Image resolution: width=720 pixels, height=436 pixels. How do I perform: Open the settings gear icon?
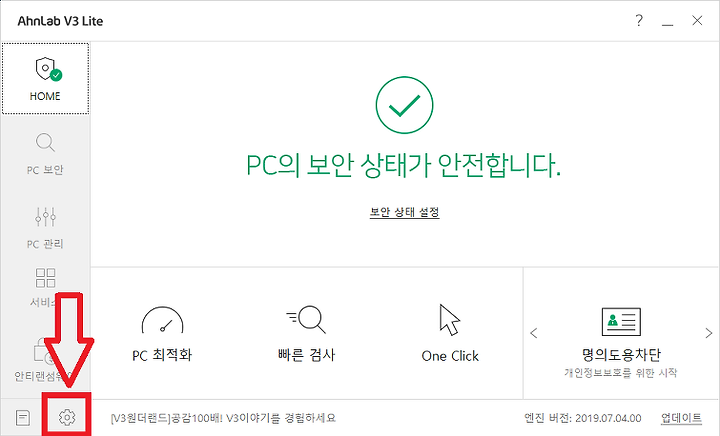pyautogui.click(x=67, y=417)
